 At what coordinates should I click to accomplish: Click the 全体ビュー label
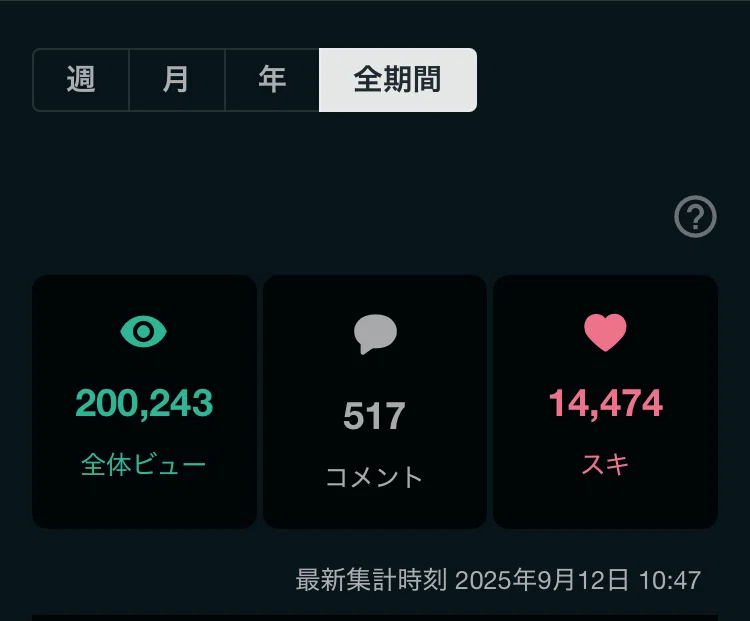click(143, 465)
